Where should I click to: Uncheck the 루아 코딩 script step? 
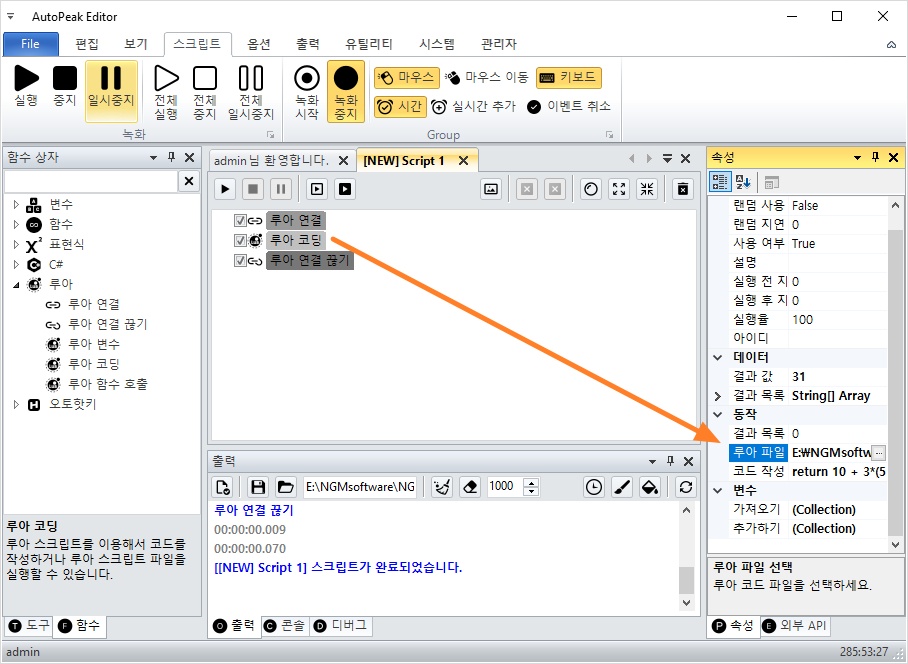tap(240, 240)
